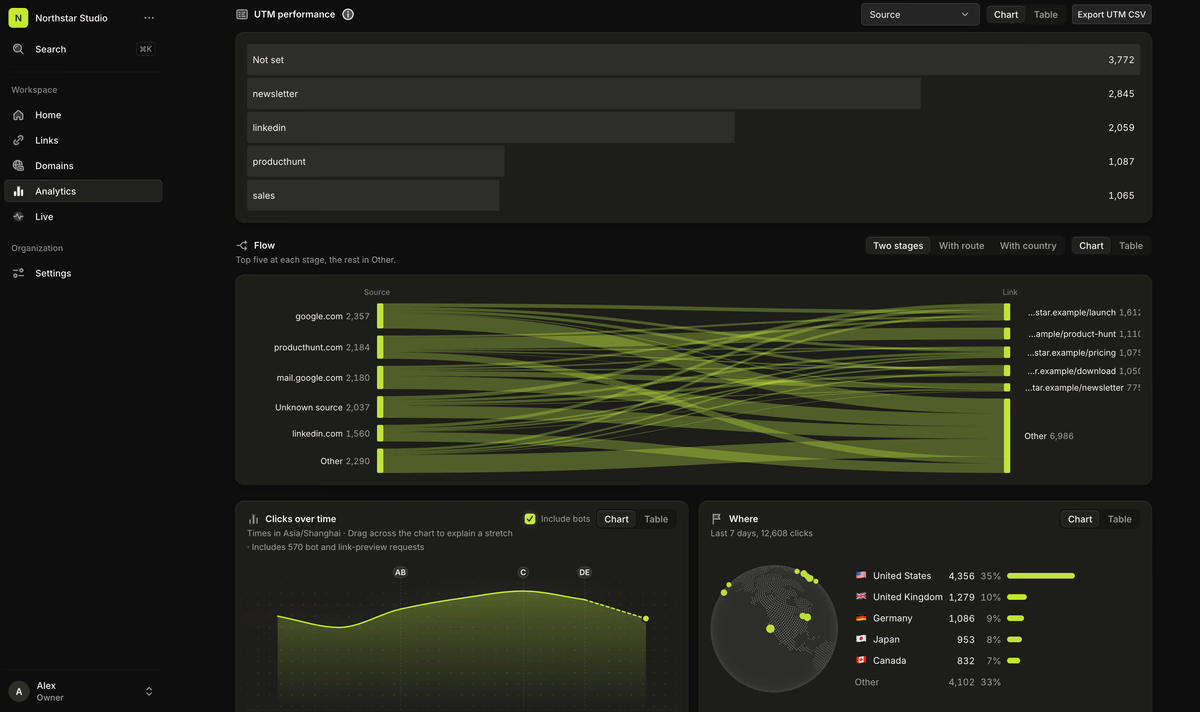Viewport: 1200px width, 712px height.
Task: Select Clicks over time Chart view
Action: tap(616, 519)
